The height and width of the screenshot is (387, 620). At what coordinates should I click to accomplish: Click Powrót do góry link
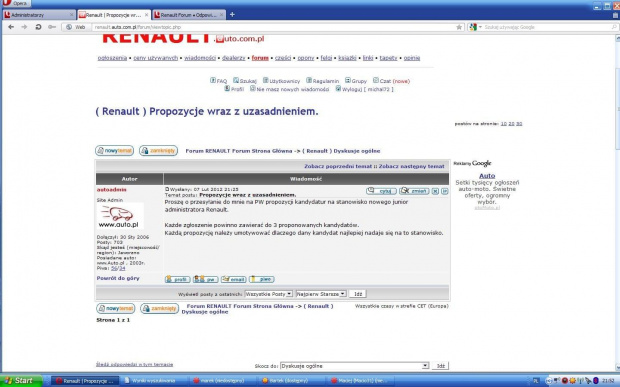(118, 278)
